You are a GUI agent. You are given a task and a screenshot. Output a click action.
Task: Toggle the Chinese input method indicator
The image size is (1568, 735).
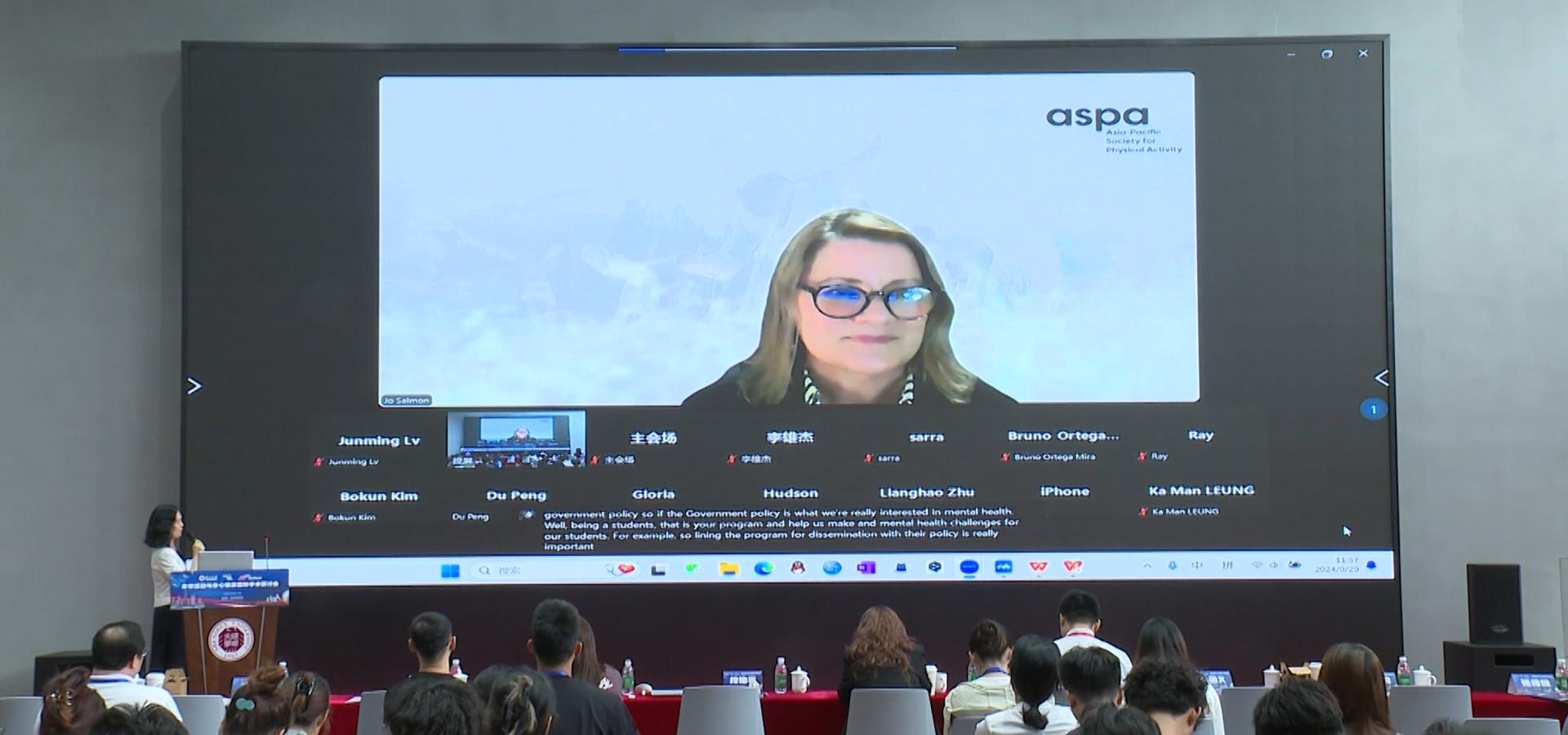1197,565
